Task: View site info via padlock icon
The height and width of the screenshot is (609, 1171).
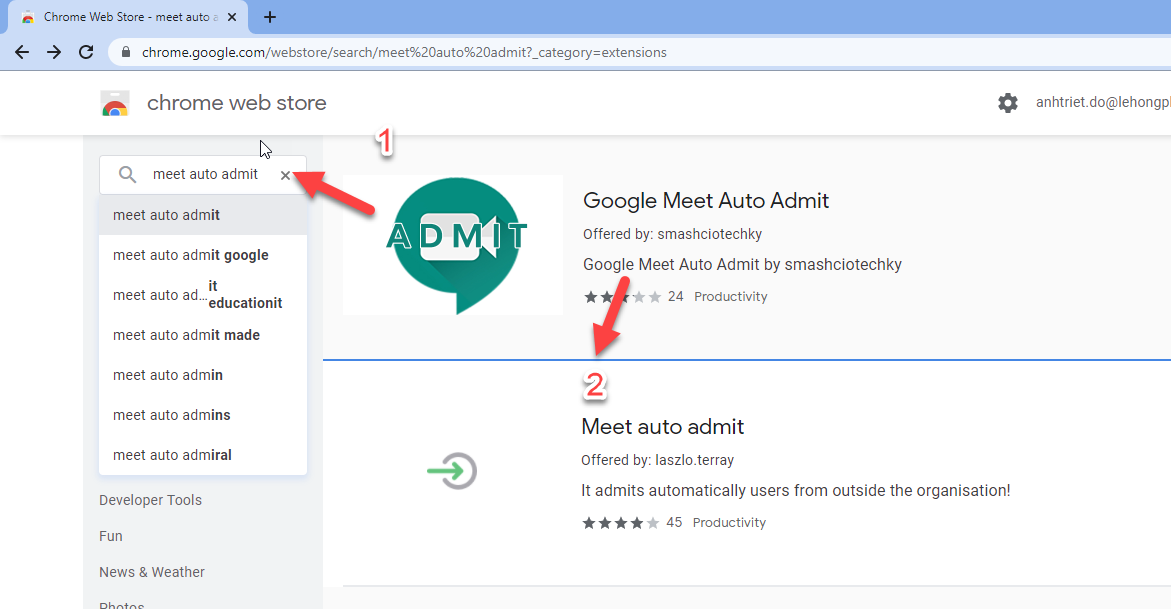Action: point(125,52)
